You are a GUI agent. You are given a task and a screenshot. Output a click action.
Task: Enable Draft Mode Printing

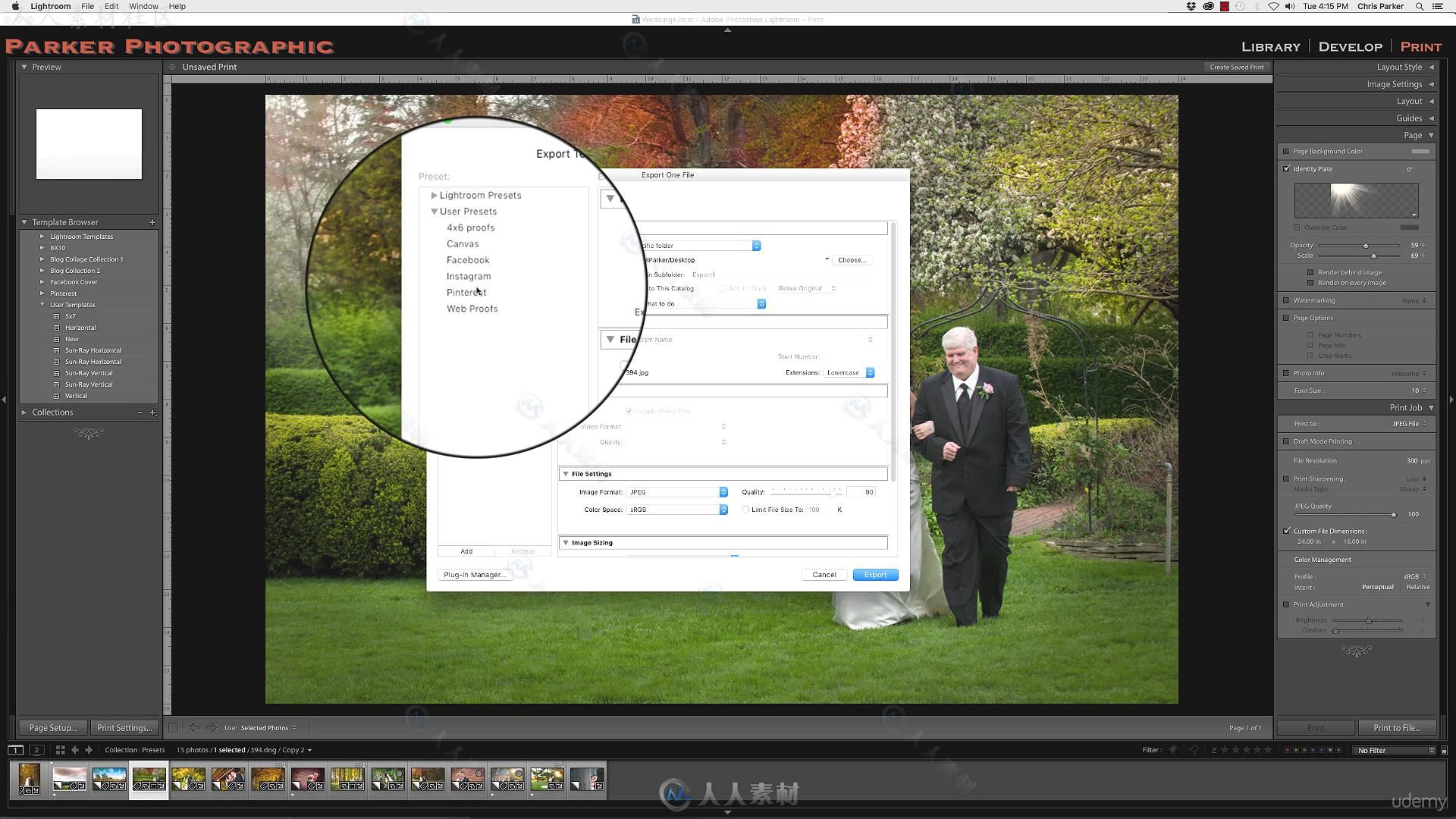tap(1286, 441)
